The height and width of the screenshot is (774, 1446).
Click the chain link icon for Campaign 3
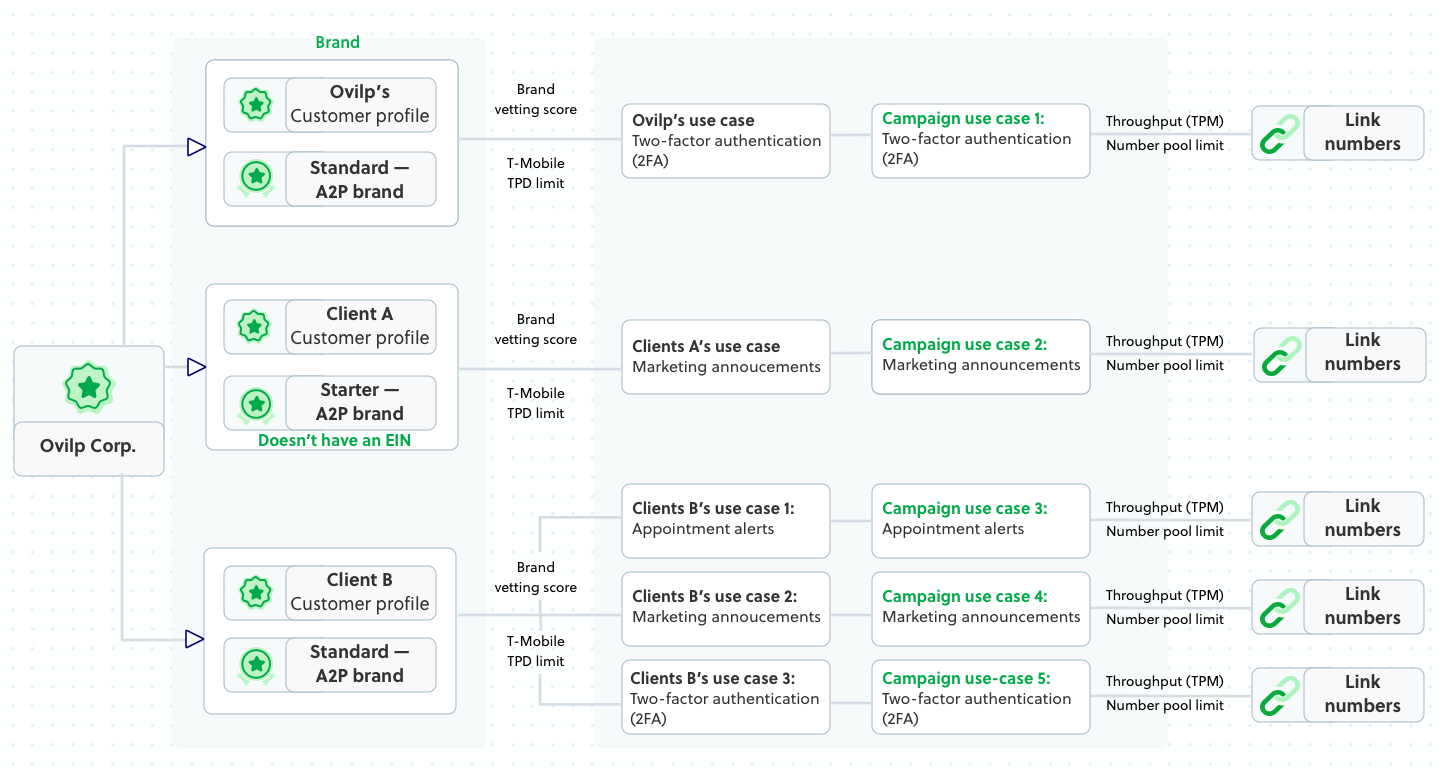pyautogui.click(x=1278, y=519)
